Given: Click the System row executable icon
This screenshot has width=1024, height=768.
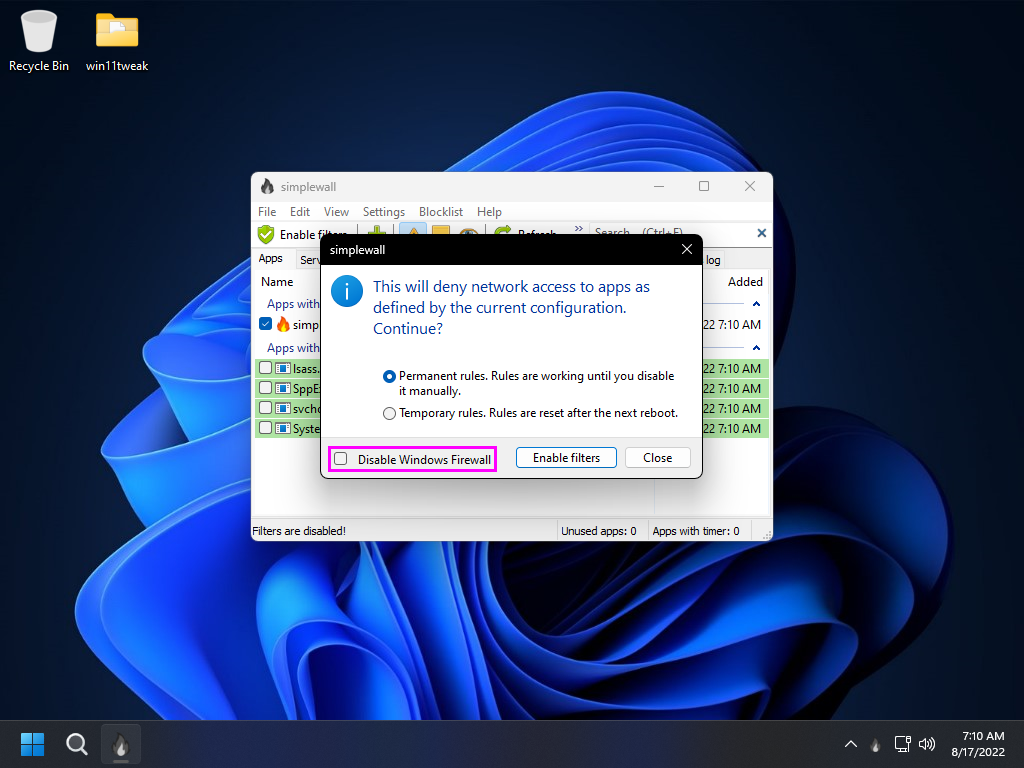Looking at the screenshot, I should tap(283, 429).
